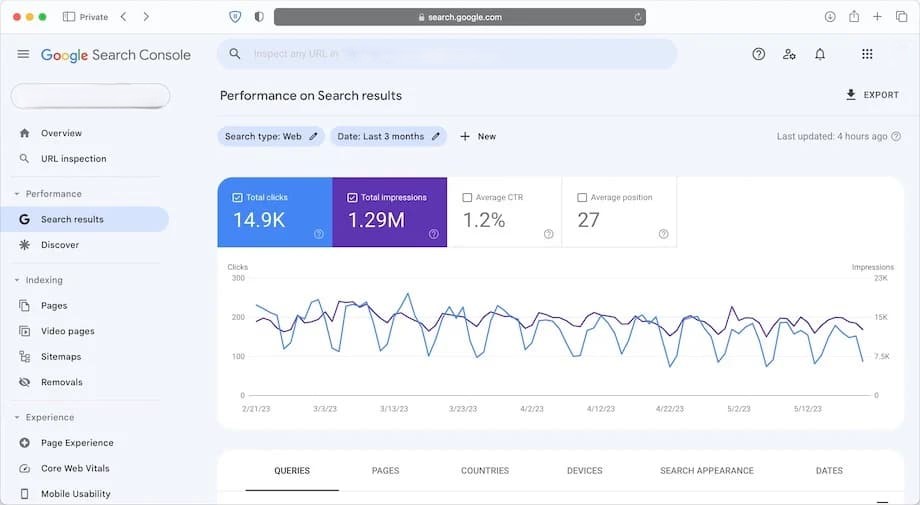Open the Help question mark icon
Viewport: 920px width, 505px height.
pyautogui.click(x=759, y=55)
